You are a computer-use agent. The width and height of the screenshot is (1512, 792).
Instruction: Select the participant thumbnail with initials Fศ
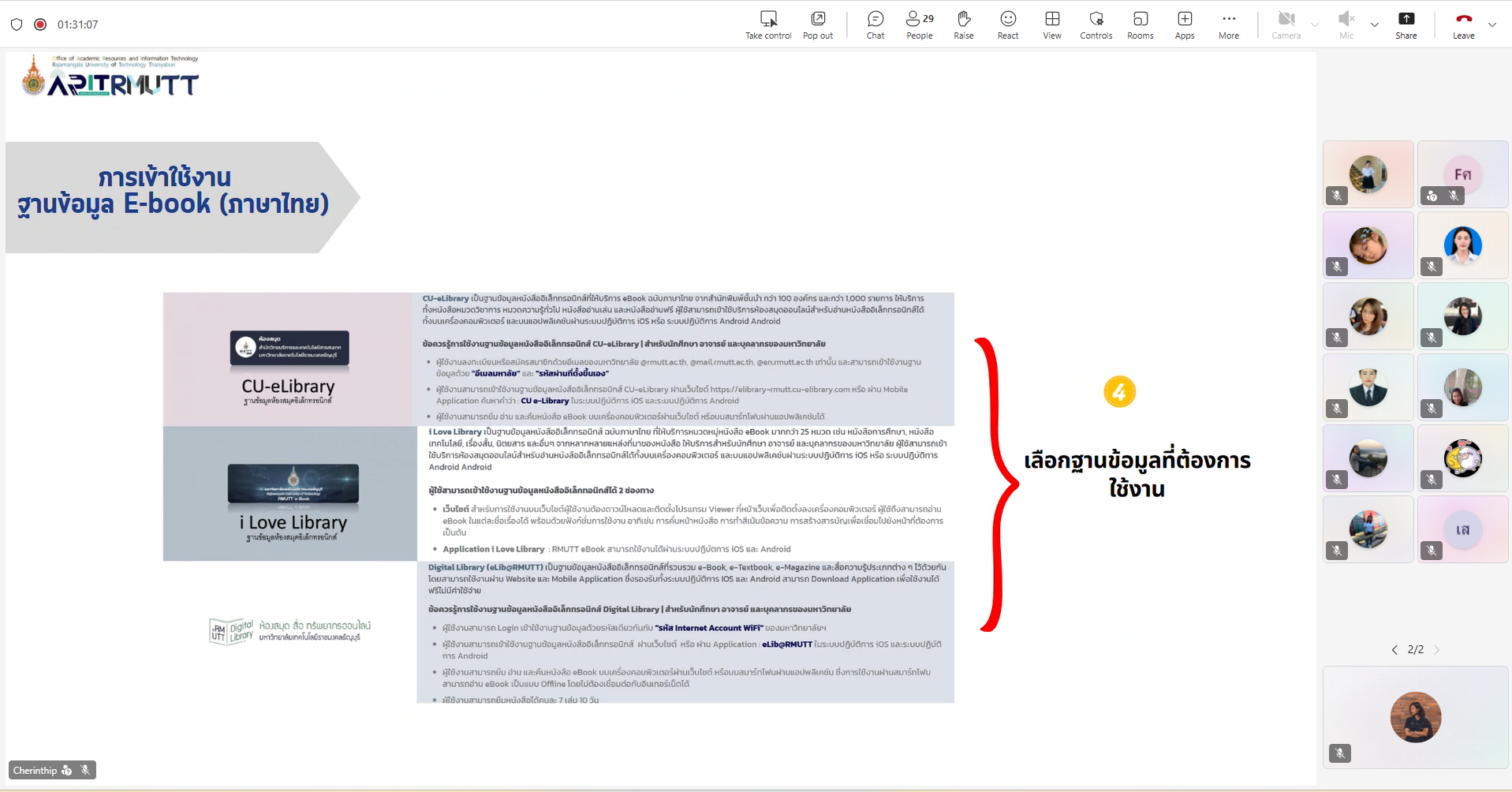pos(1462,174)
